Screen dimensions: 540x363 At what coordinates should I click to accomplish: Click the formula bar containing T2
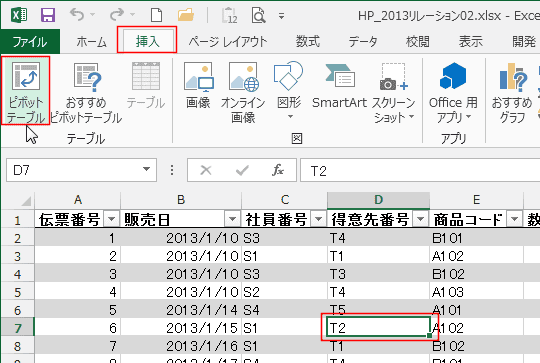click(x=420, y=170)
